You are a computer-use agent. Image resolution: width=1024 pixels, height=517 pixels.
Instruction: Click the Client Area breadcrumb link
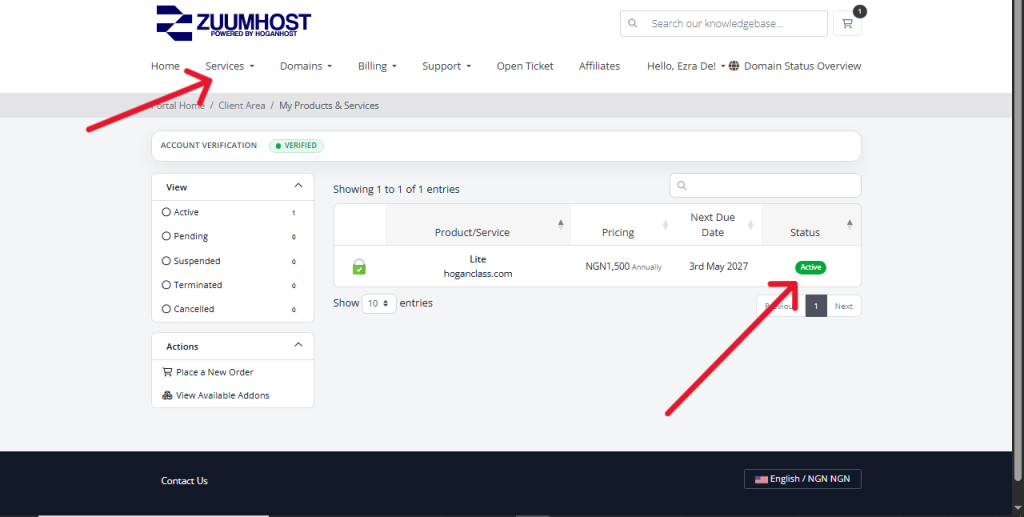coord(242,105)
